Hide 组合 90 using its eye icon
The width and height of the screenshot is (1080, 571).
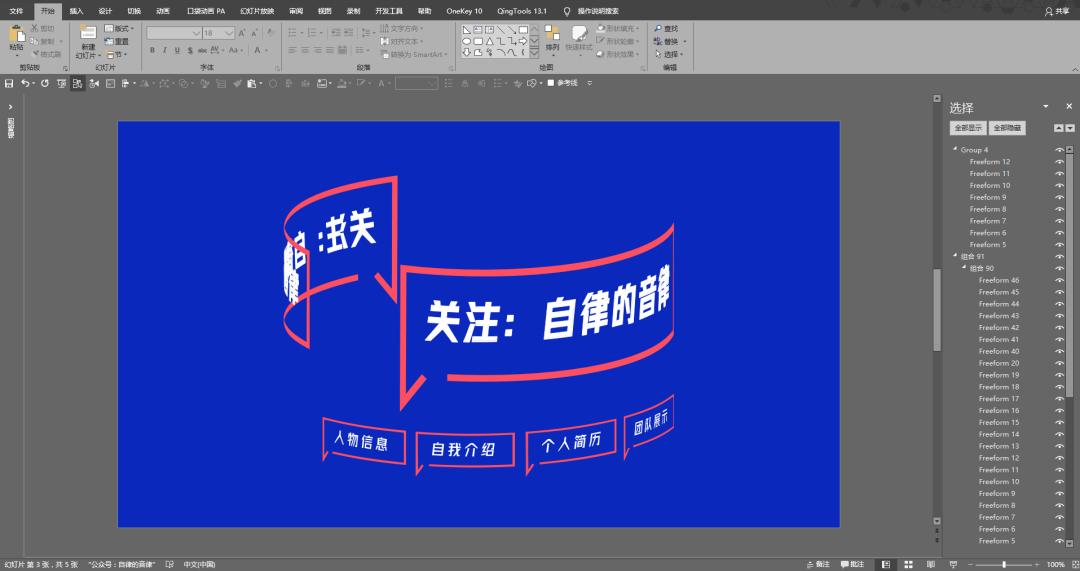pyautogui.click(x=1059, y=269)
